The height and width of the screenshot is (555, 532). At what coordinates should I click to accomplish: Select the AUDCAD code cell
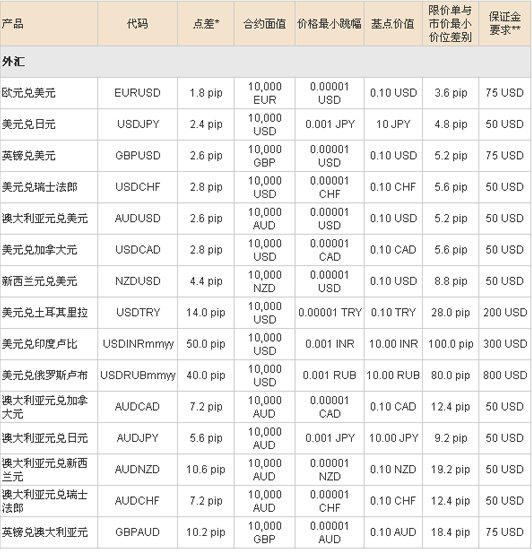pyautogui.click(x=137, y=407)
